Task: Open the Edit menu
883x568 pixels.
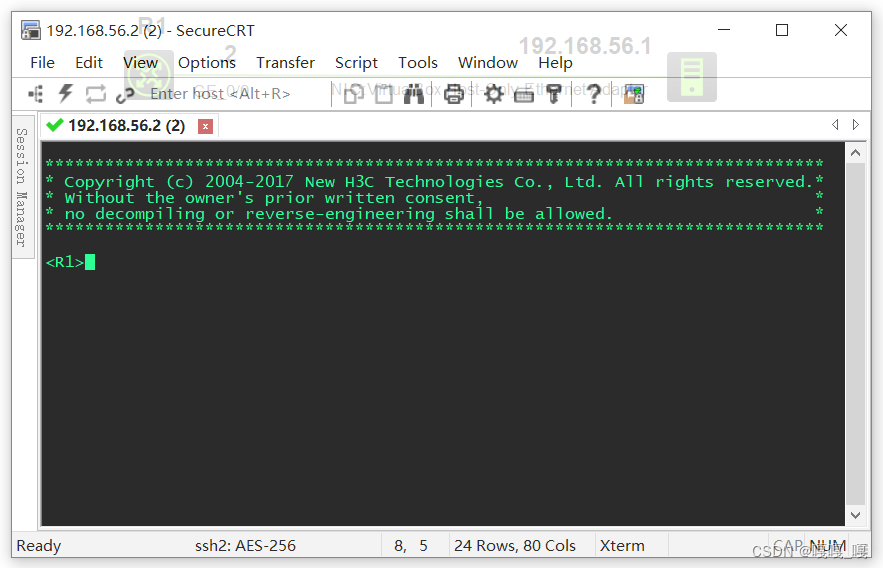Action: [89, 62]
